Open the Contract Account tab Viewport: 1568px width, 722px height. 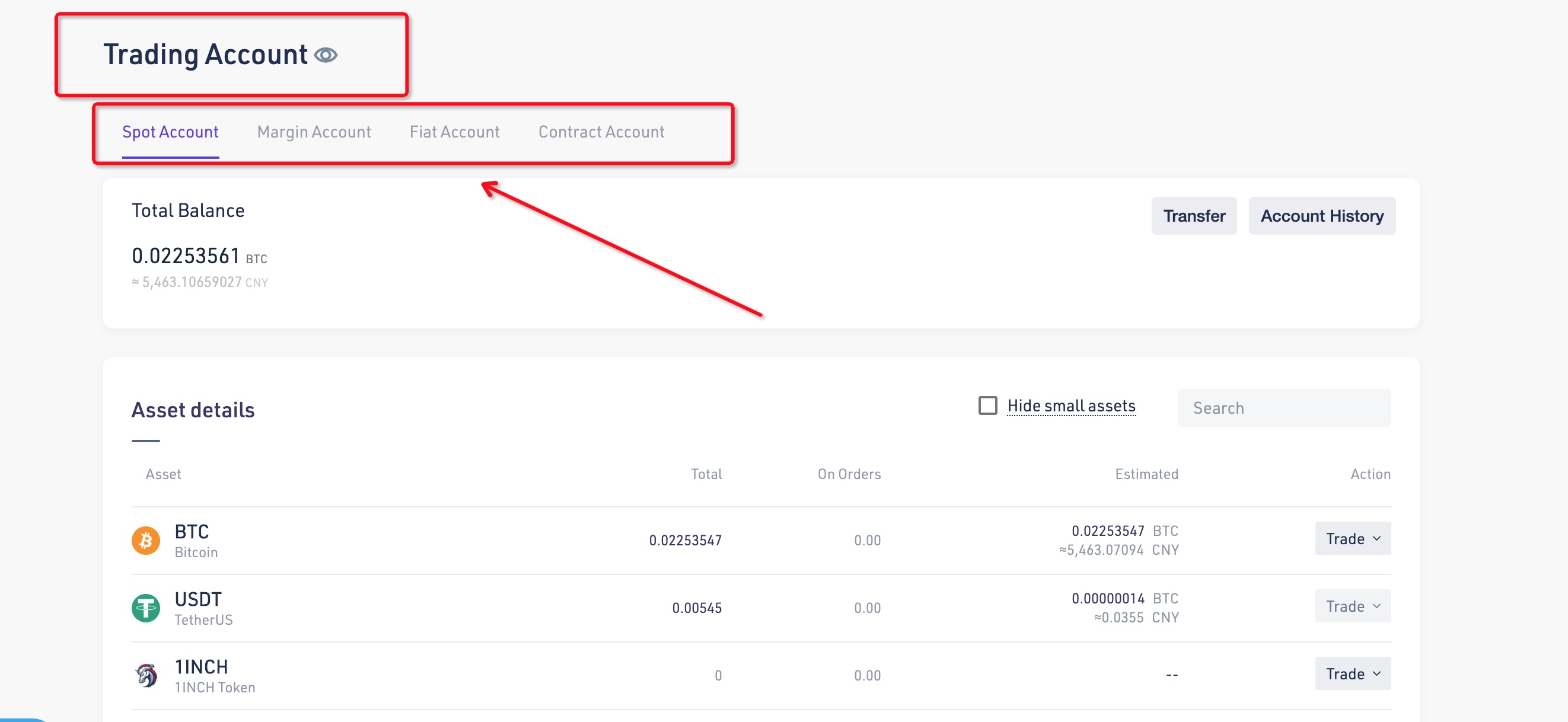tap(601, 132)
